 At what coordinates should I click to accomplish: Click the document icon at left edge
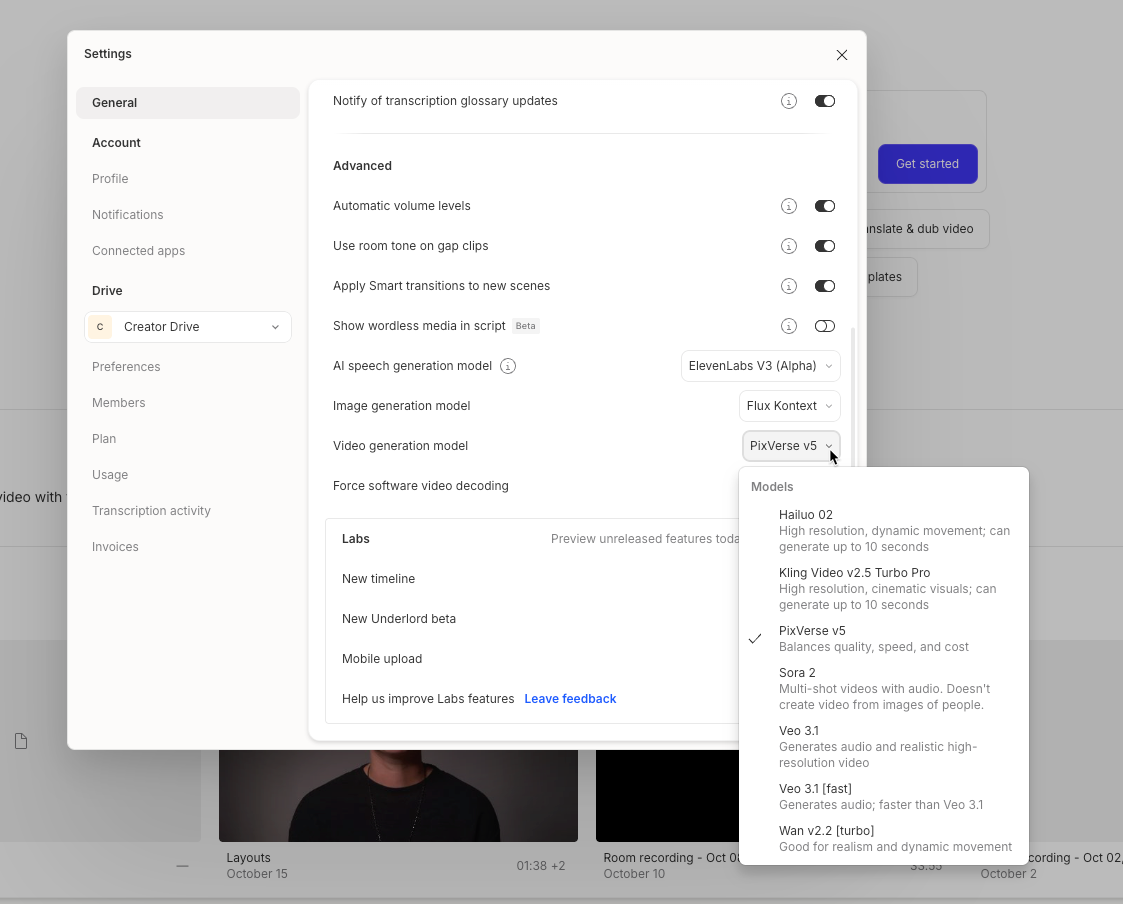point(21,741)
